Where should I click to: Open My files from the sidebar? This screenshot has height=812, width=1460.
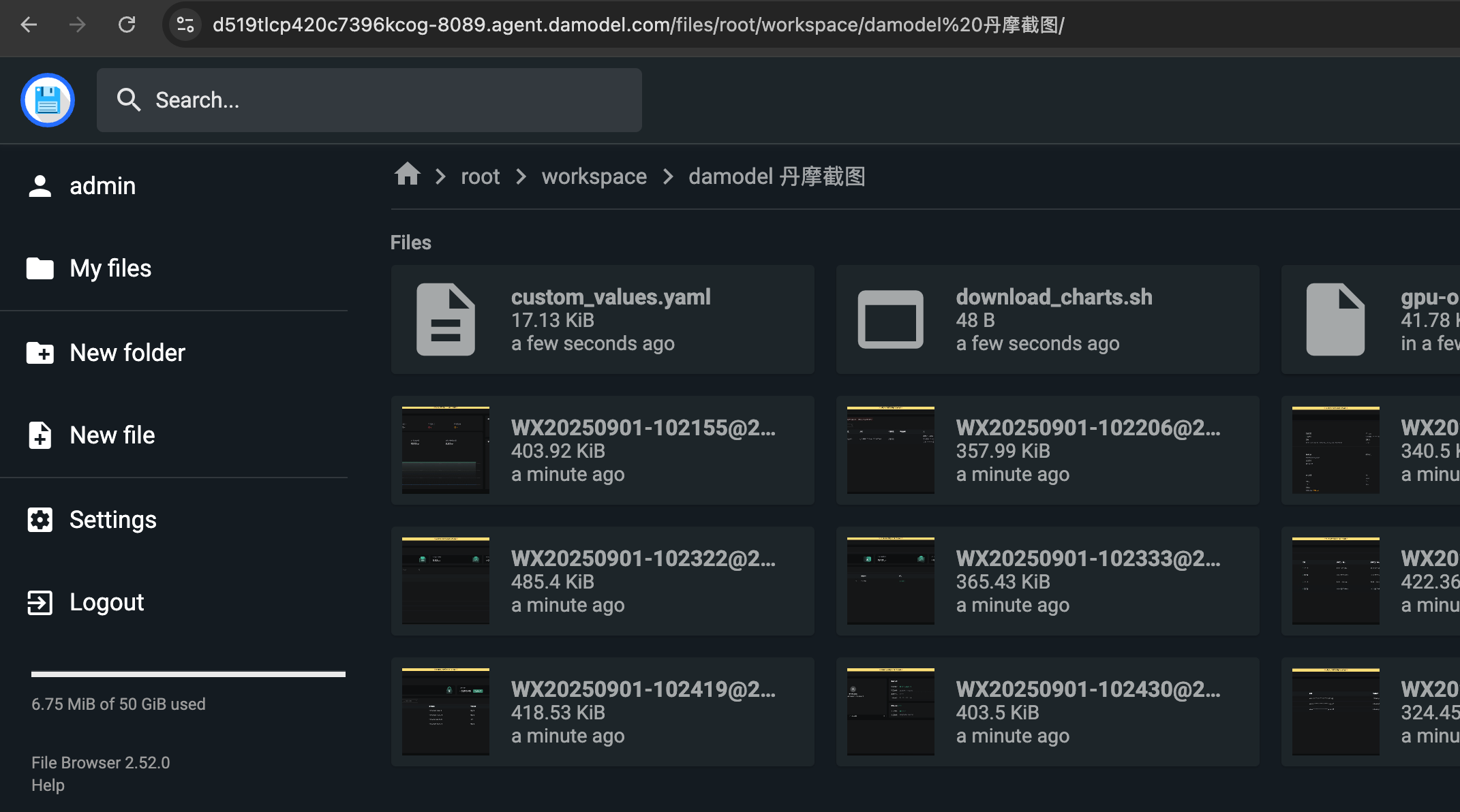pos(110,268)
